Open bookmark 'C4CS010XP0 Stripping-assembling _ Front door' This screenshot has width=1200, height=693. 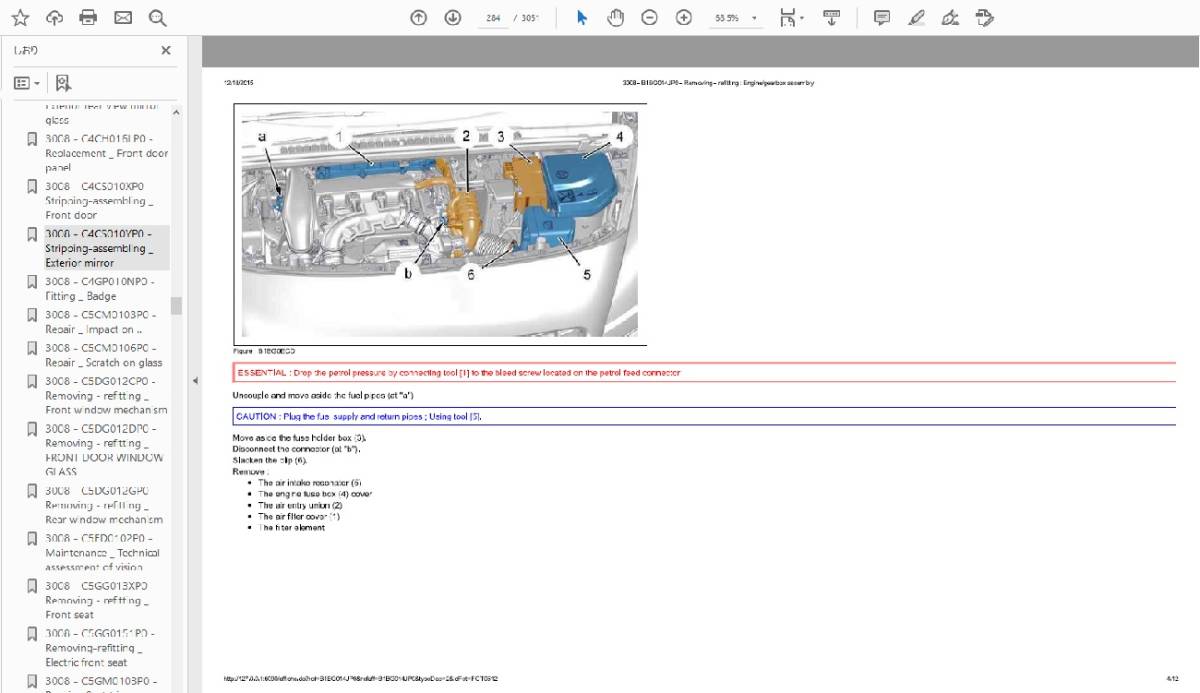tap(99, 200)
